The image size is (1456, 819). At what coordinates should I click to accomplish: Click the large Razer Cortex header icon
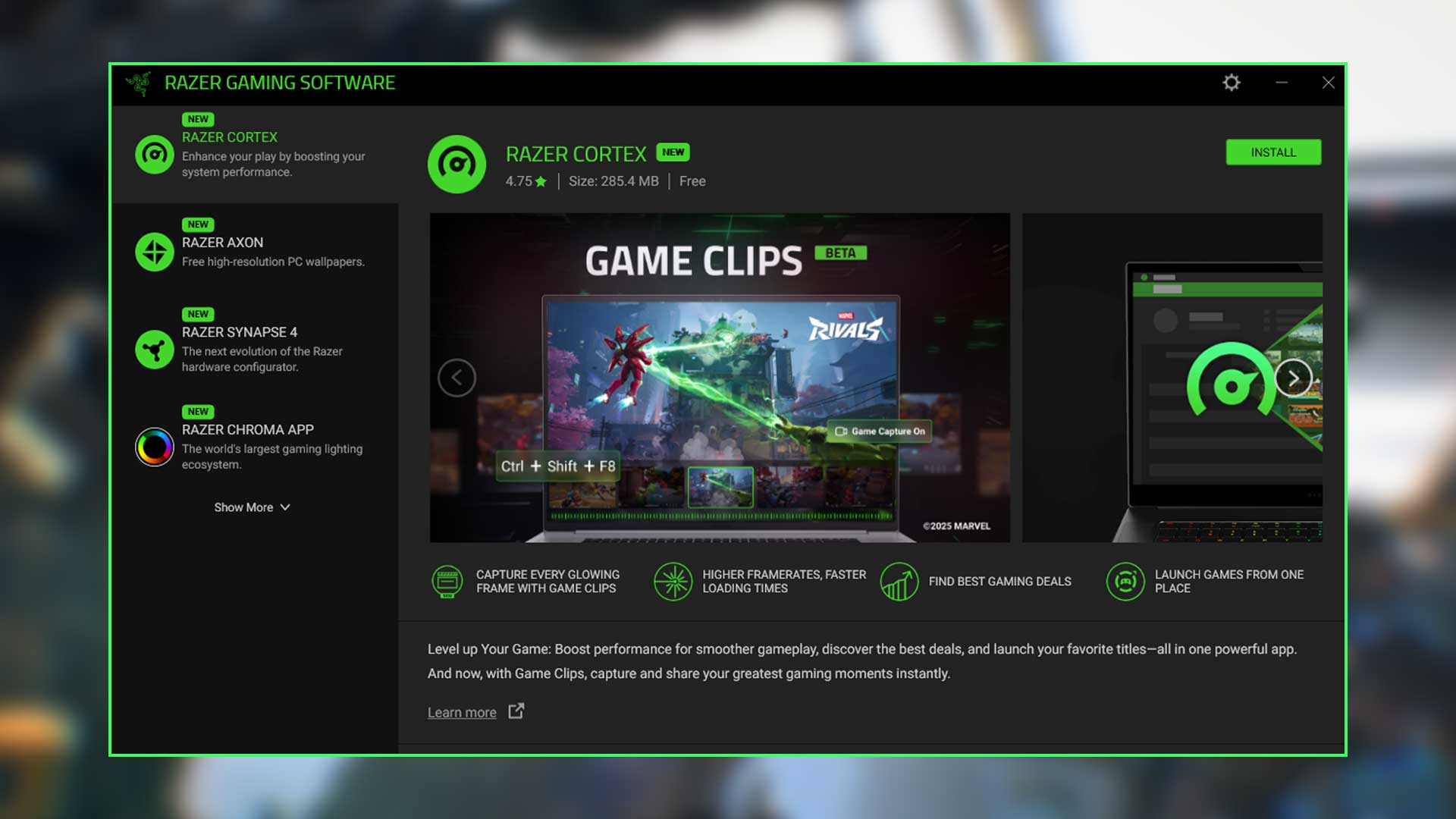point(457,164)
